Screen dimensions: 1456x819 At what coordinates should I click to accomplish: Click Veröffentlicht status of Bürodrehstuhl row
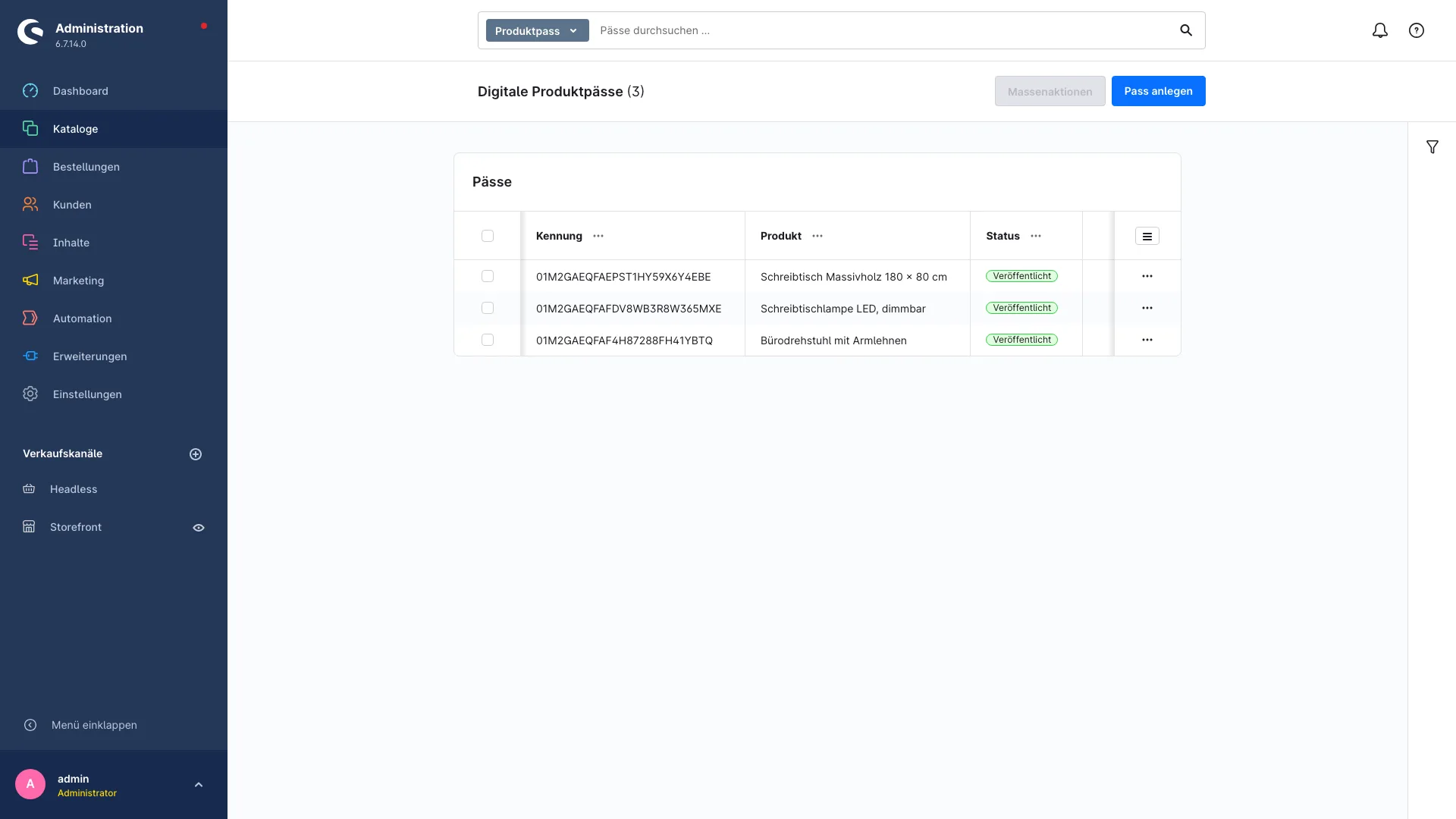[x=1021, y=340]
